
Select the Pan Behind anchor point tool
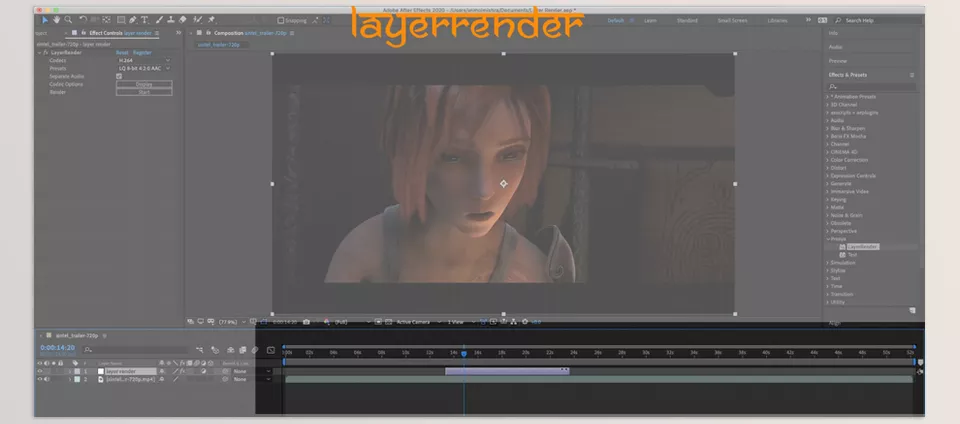[x=107, y=20]
